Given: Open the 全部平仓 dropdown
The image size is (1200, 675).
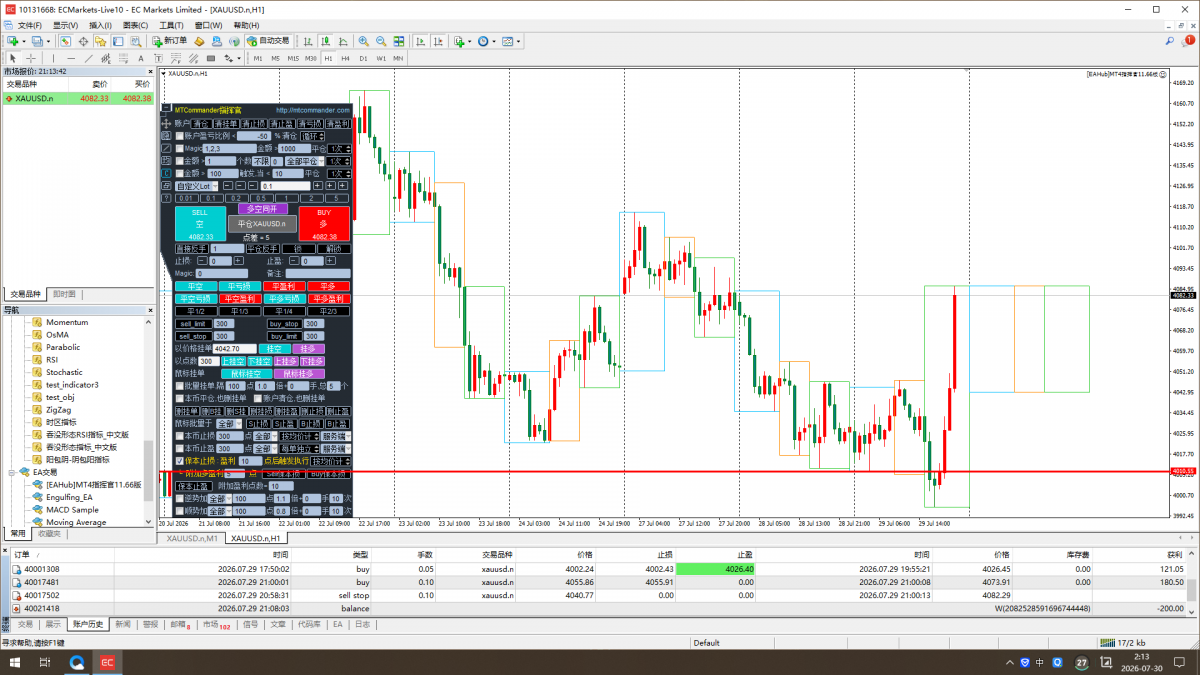Looking at the screenshot, I should pos(303,161).
